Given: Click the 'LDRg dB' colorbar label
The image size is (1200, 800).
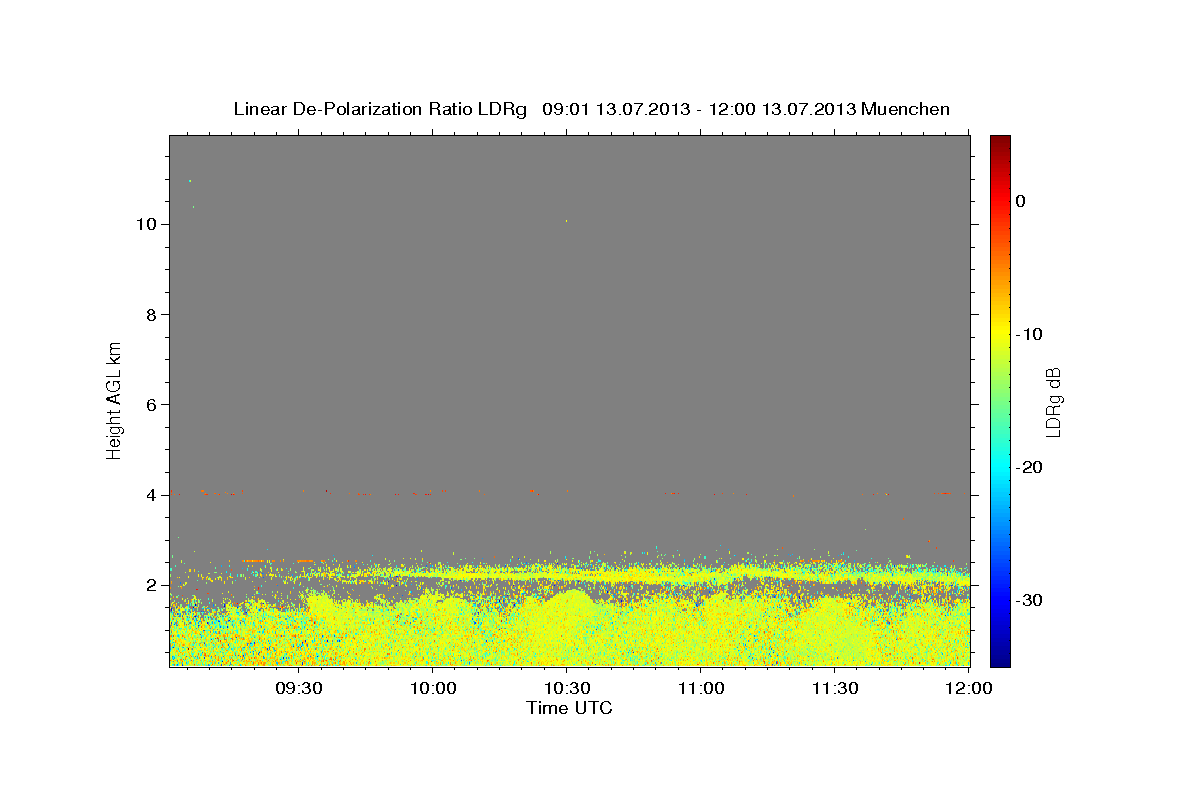Looking at the screenshot, I should point(1053,401).
